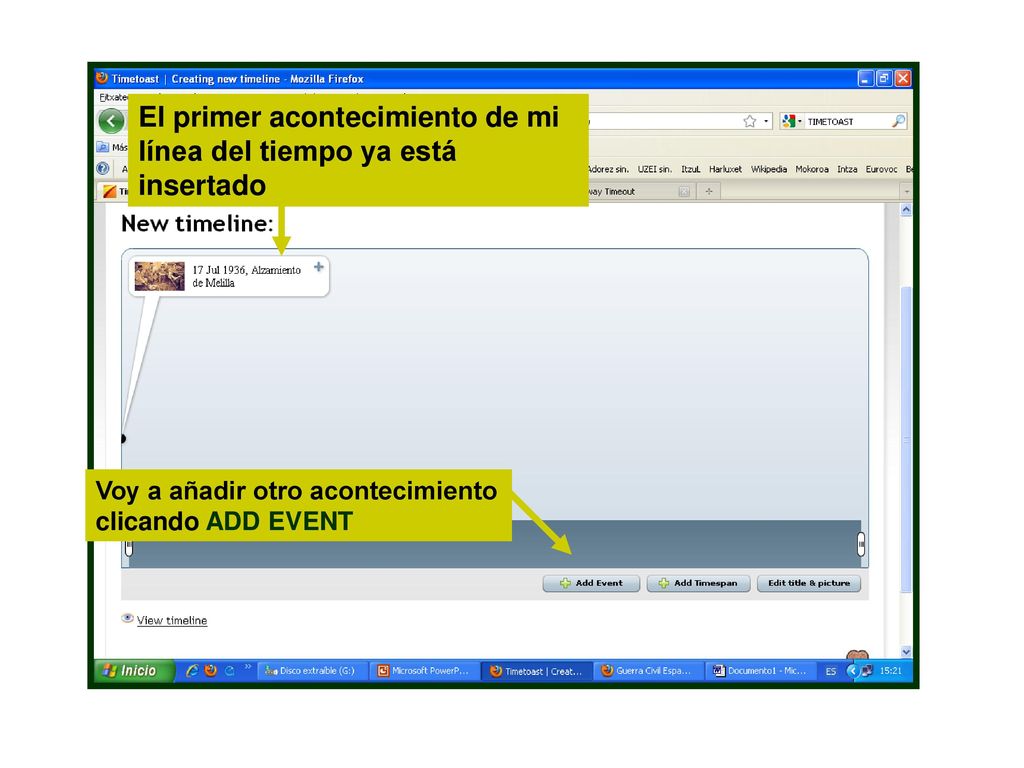
Task: Click the Add Timespan button
Action: tap(698, 583)
